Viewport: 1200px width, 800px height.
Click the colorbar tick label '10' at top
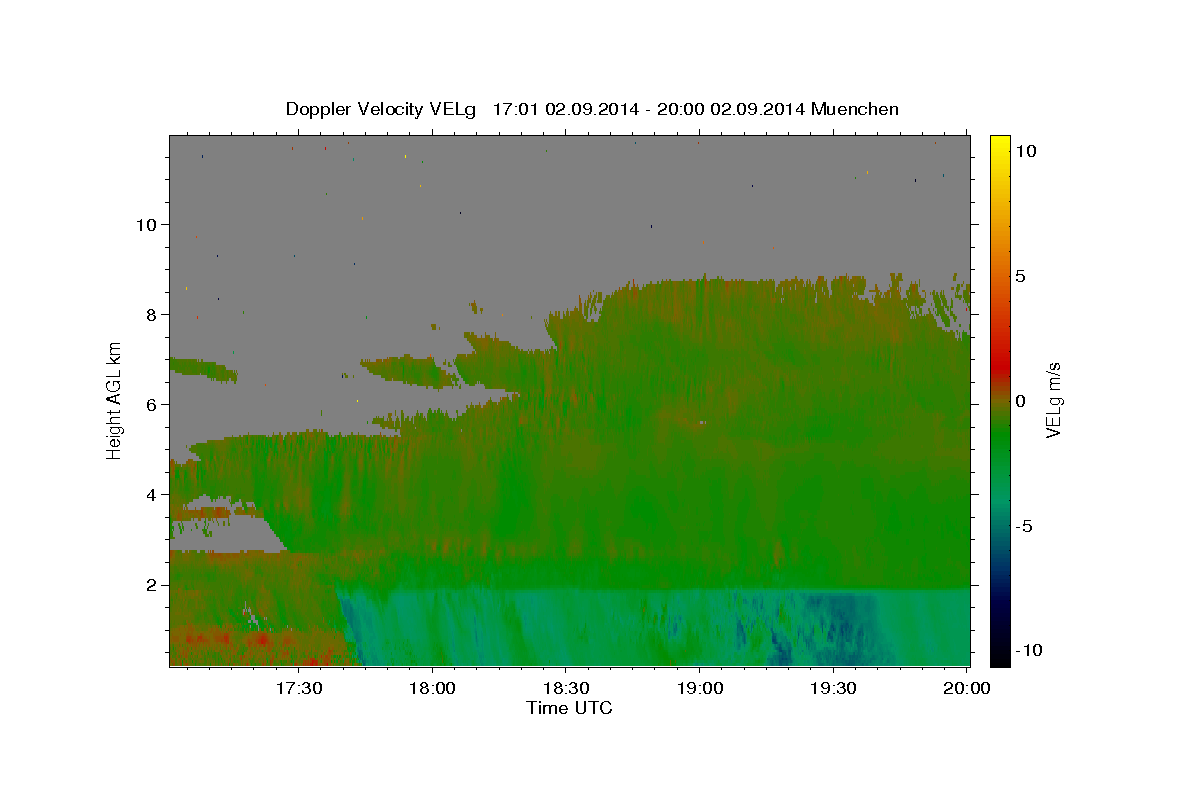[x=1025, y=151]
